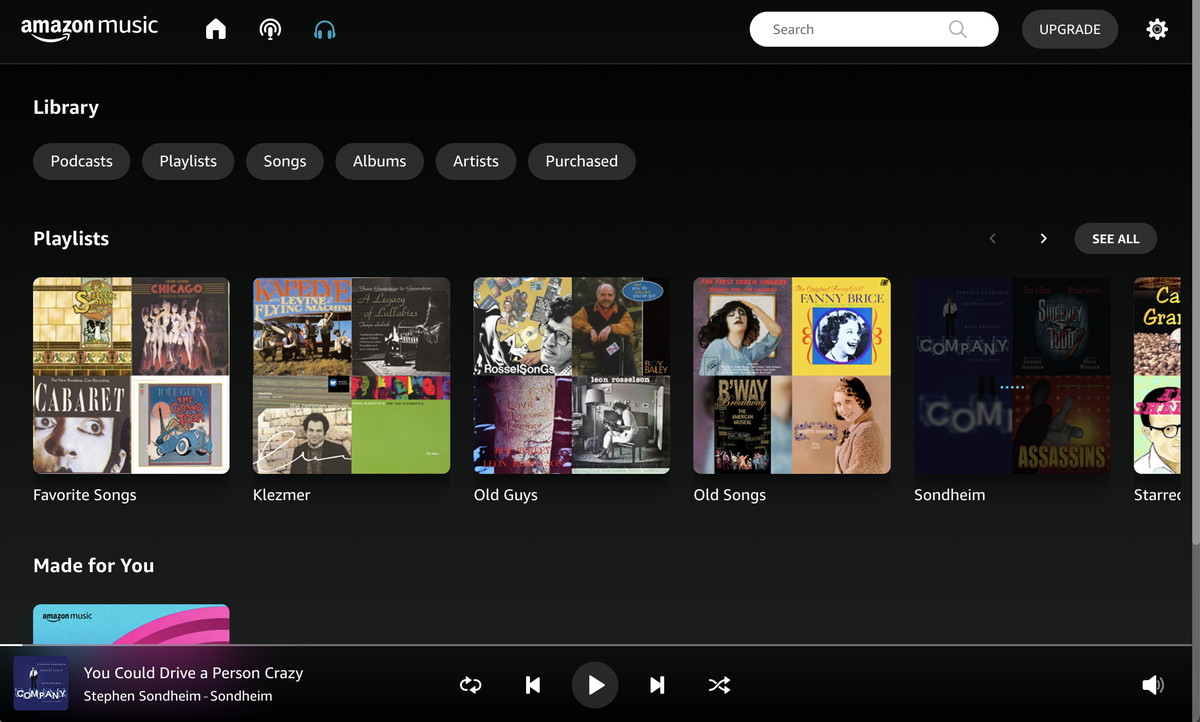Filter library by Playlists
1200x722 pixels.
(x=188, y=161)
